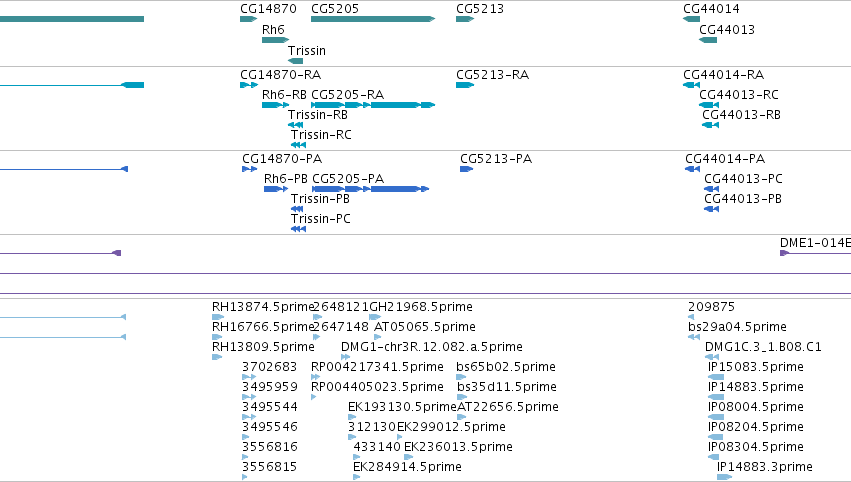Click protein CG44013-PC

(x=743, y=179)
